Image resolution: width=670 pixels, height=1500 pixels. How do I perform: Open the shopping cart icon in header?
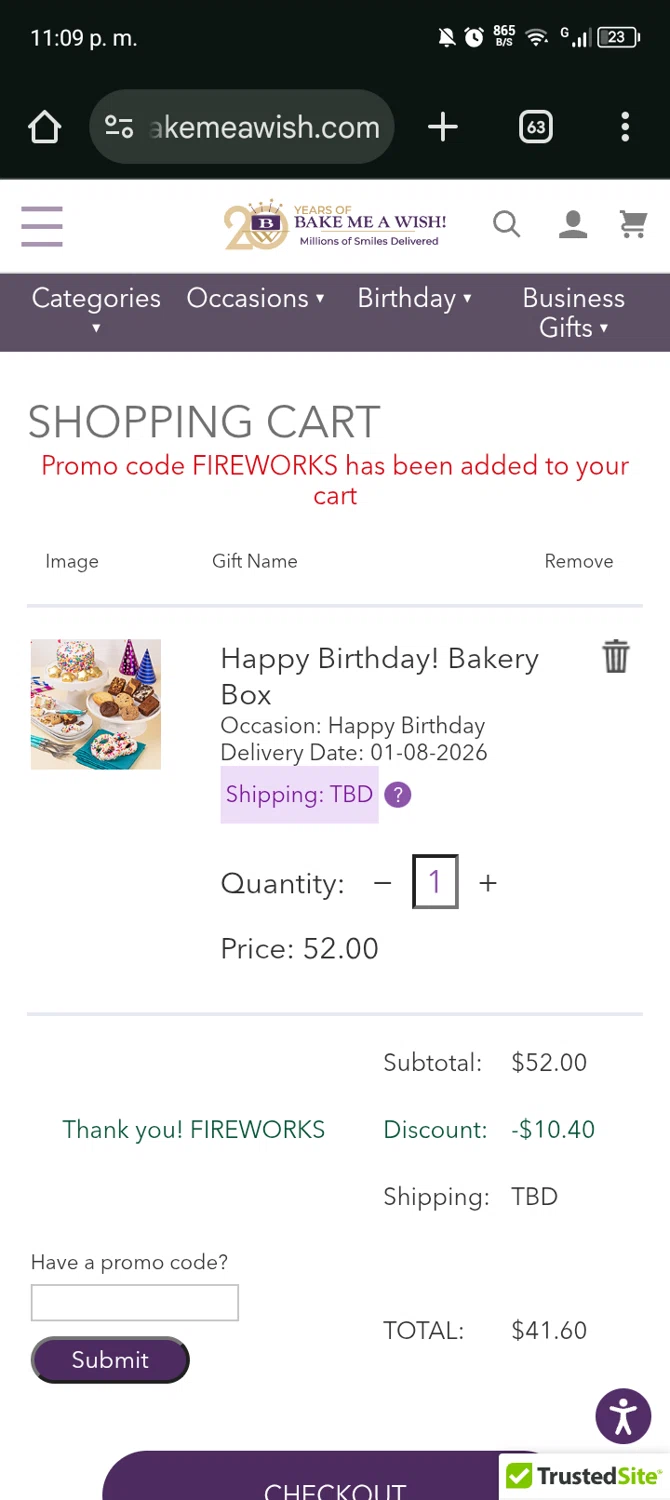(633, 225)
